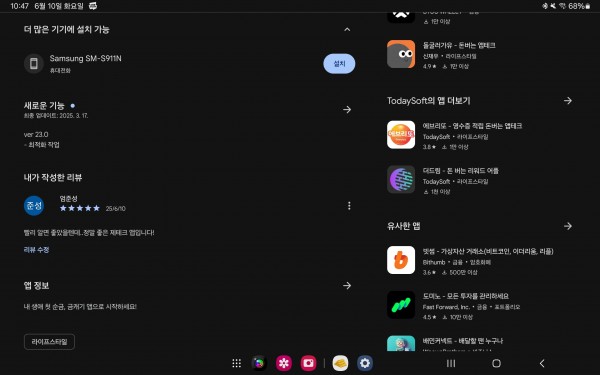The height and width of the screenshot is (375, 600).
Task: Install on Samsung SM-S911N
Action: (x=339, y=64)
